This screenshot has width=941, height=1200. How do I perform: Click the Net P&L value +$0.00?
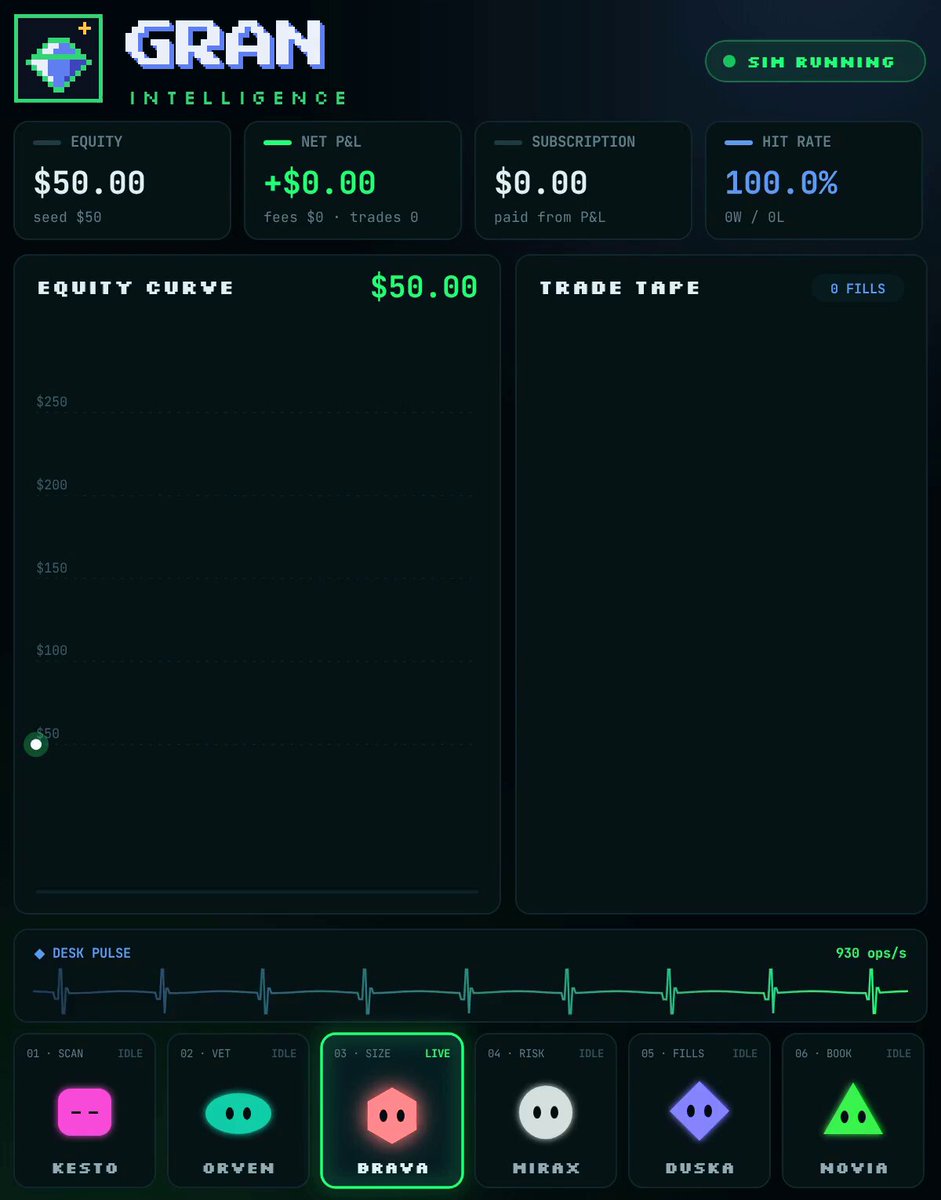320,183
